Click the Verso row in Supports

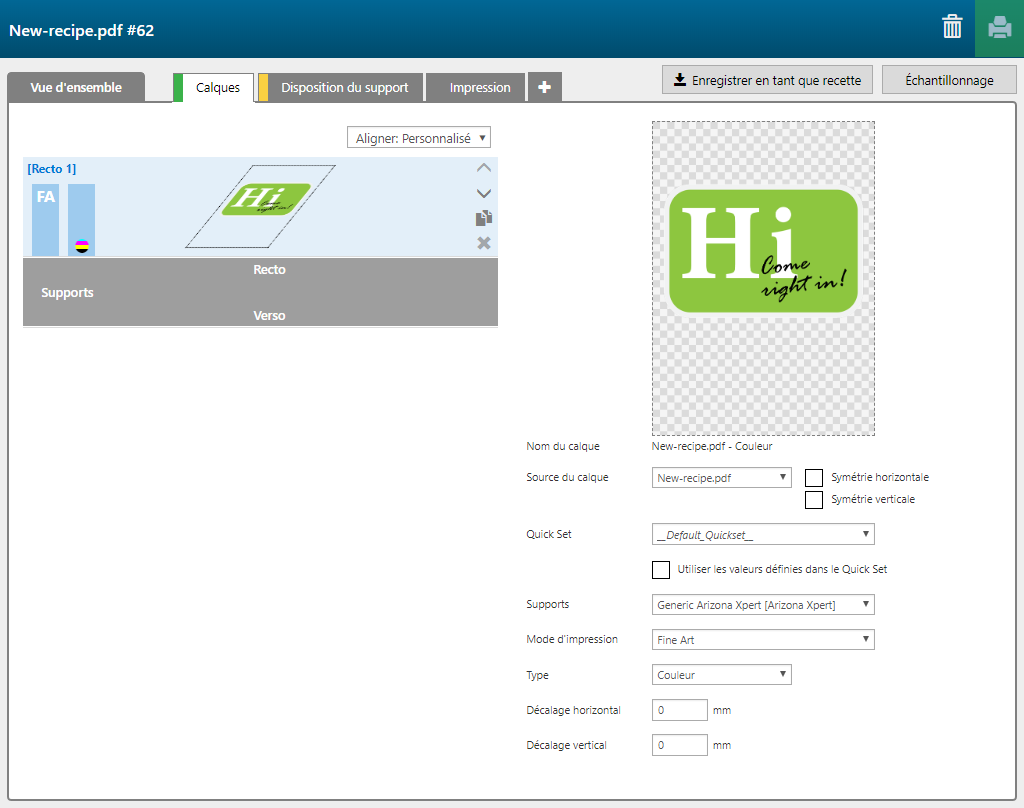pos(269,315)
